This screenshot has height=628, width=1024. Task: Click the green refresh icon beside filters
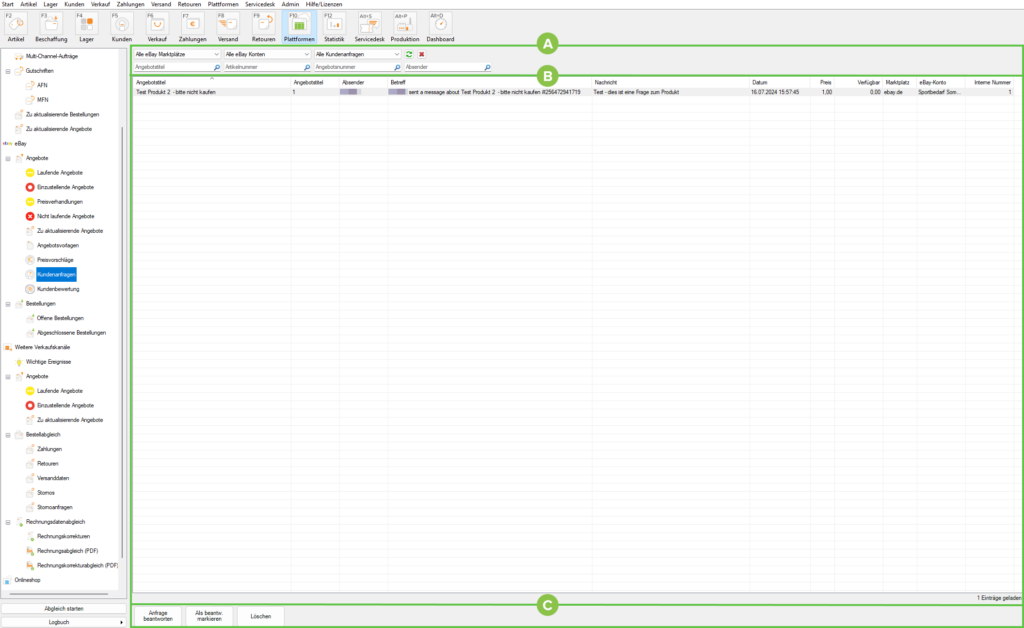pos(409,53)
